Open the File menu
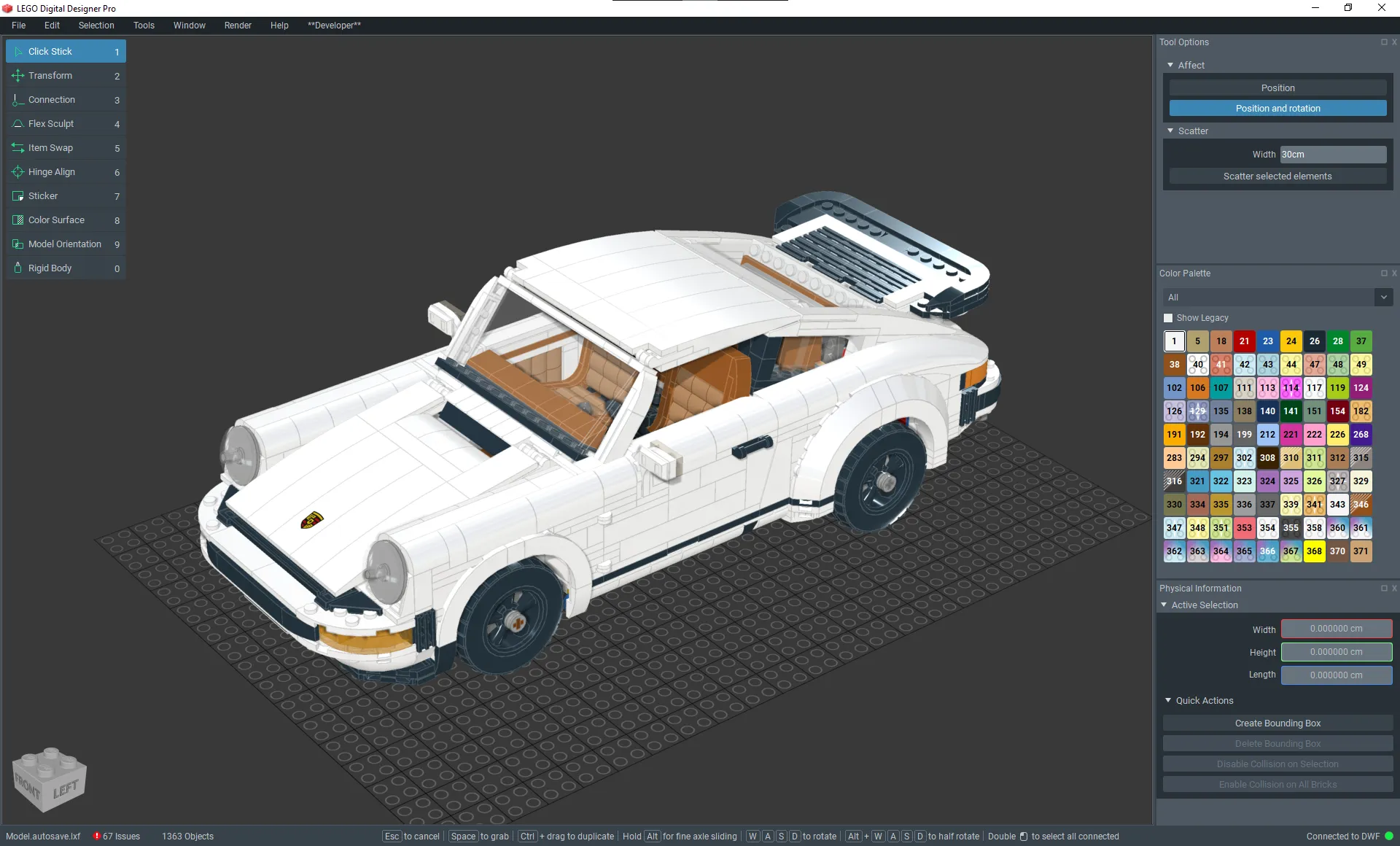 pos(19,26)
